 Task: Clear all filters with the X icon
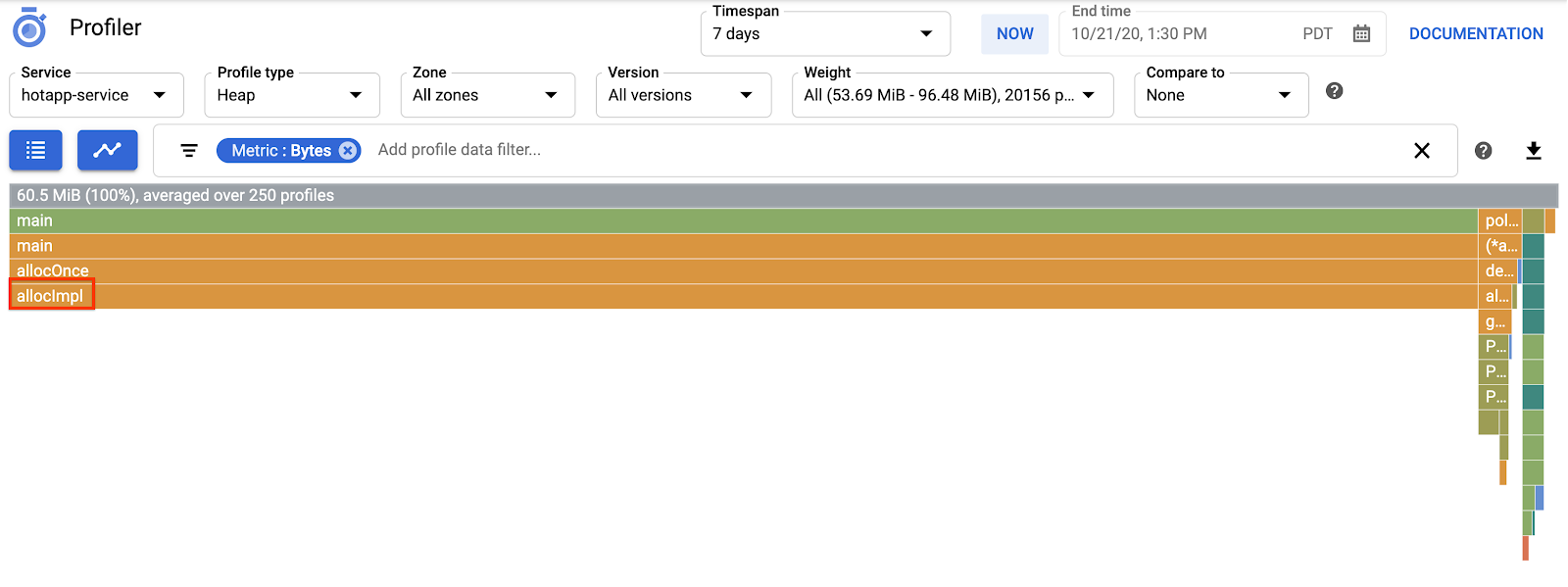1421,150
